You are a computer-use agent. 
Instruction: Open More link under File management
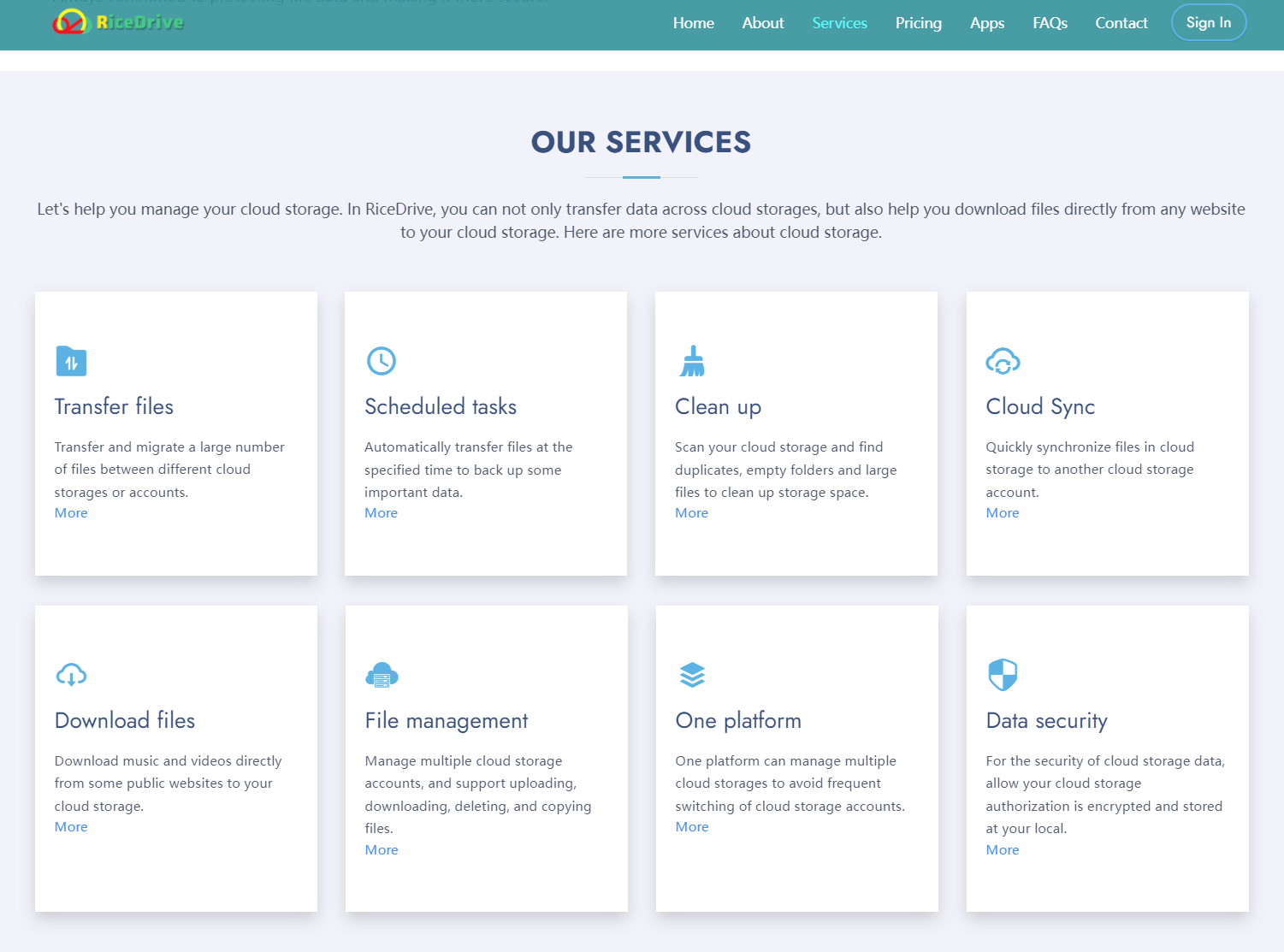click(382, 850)
